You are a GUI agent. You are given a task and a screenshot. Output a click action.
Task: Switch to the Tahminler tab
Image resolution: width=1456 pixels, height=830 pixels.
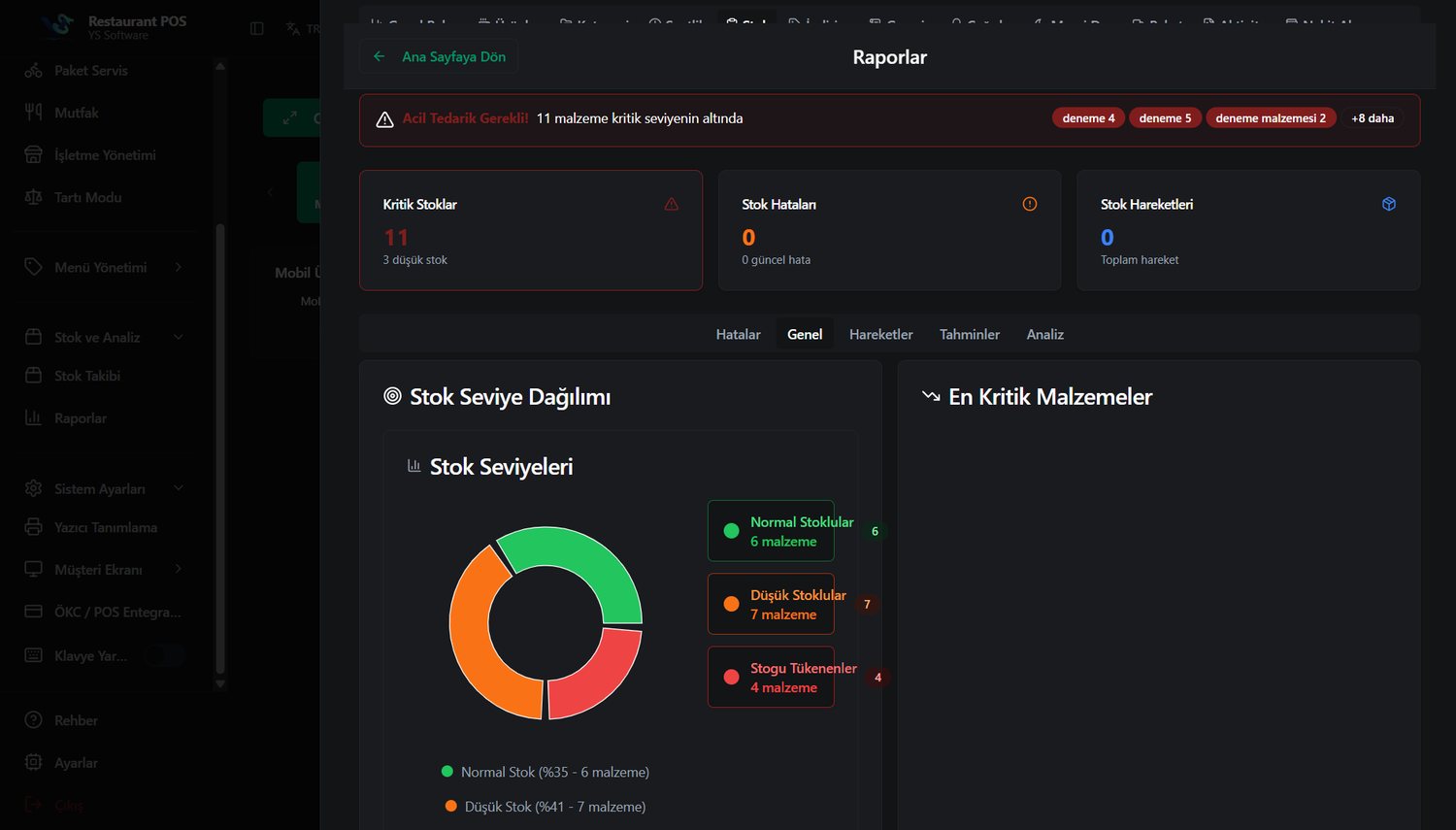pos(969,334)
